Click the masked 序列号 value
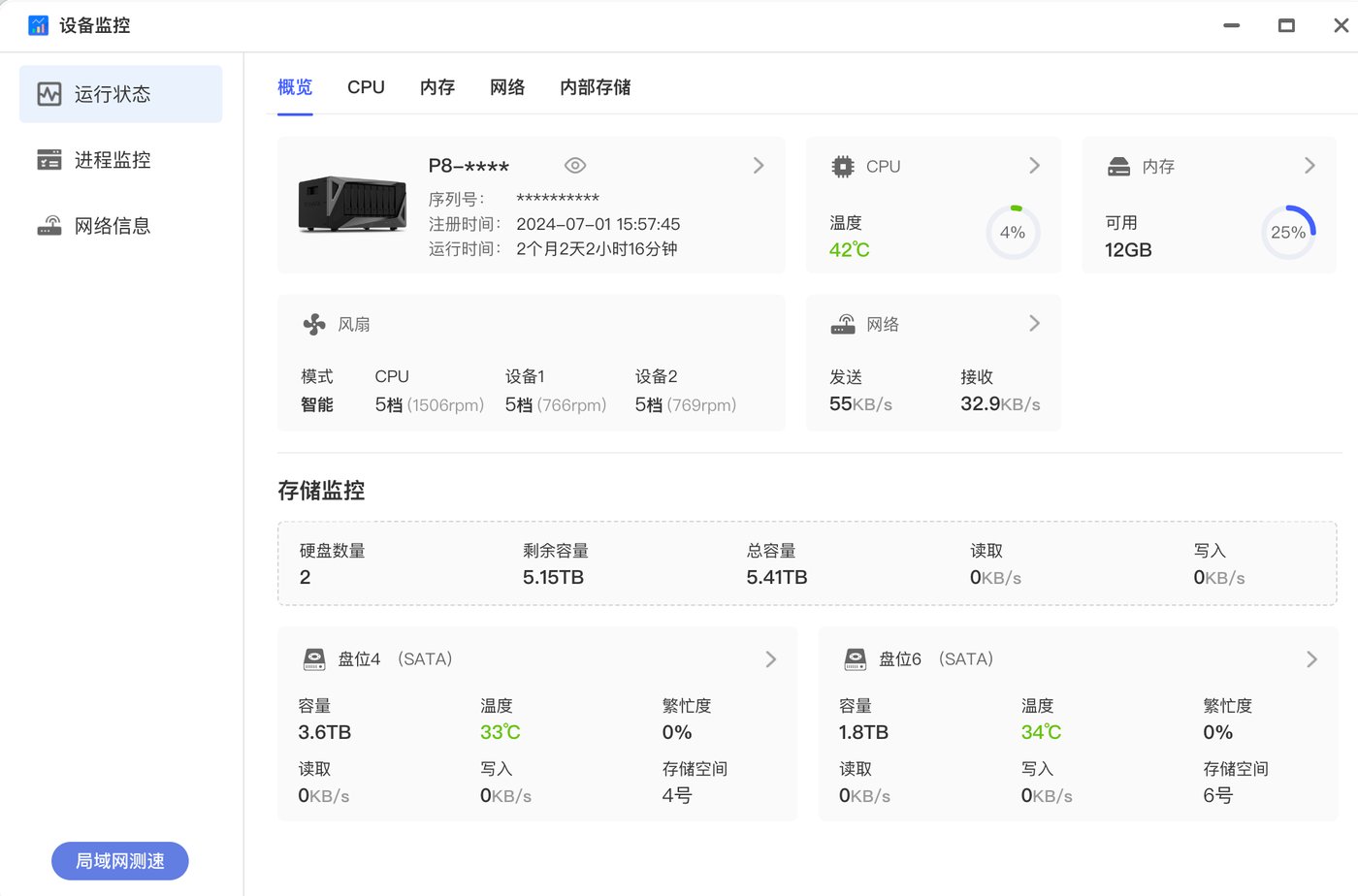 pyautogui.click(x=558, y=199)
